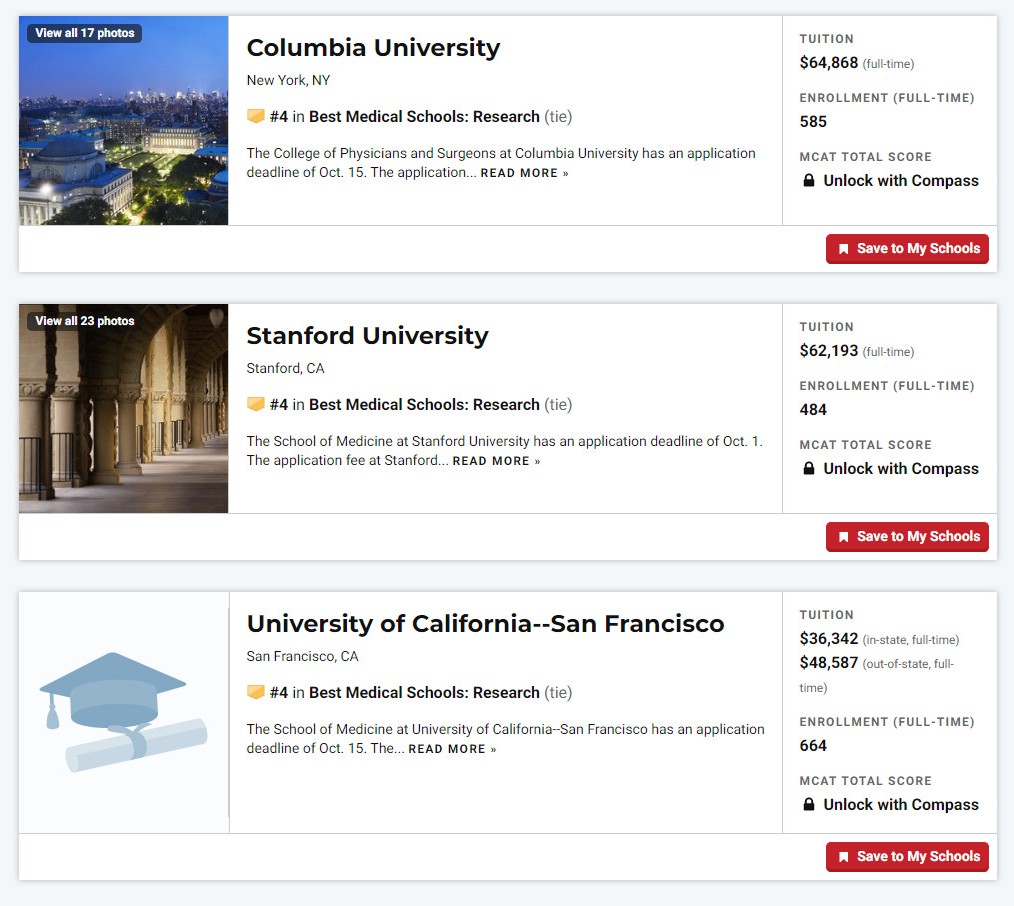This screenshot has width=1014, height=906.
Task: Open University of California--San Francisco title link
Action: (485, 623)
